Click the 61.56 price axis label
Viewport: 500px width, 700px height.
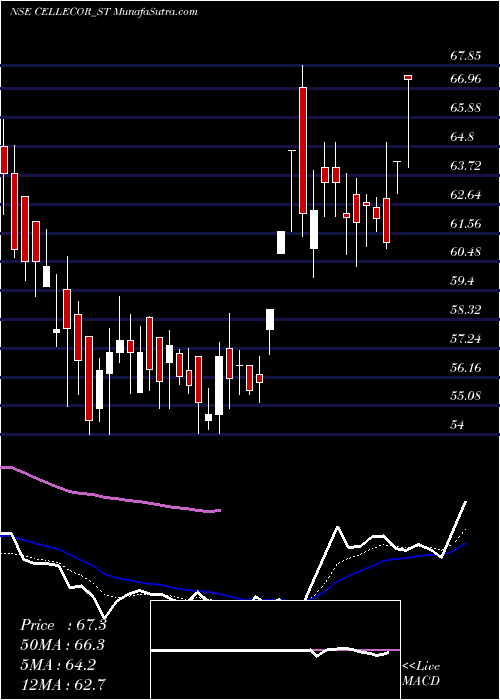click(x=466, y=223)
